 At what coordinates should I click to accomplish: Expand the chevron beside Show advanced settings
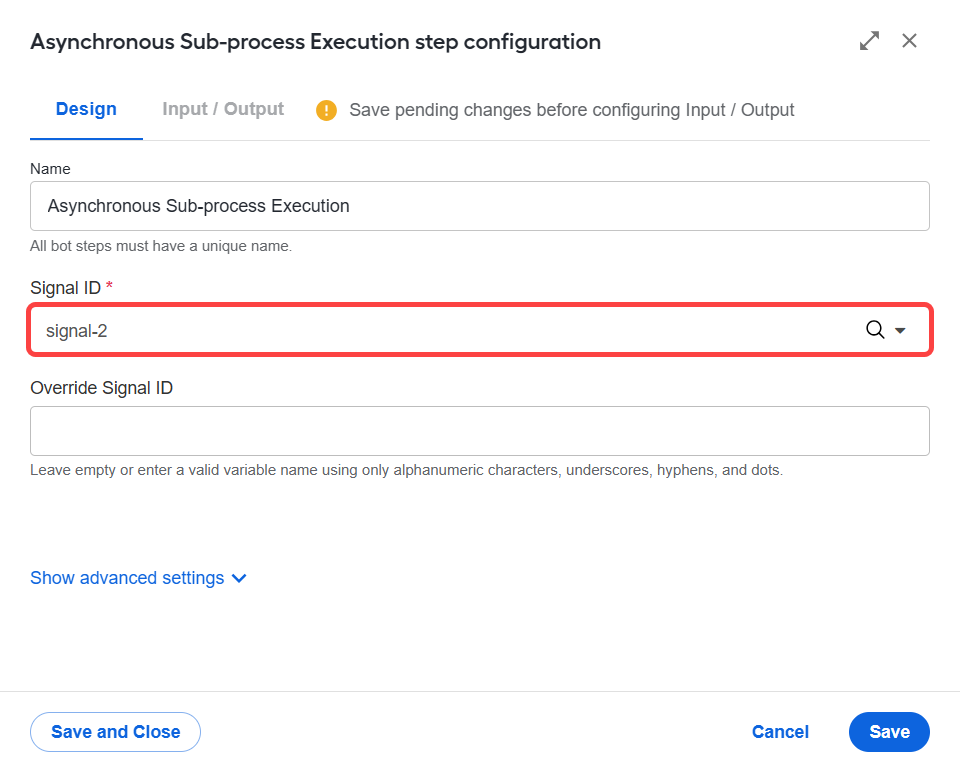[x=239, y=578]
